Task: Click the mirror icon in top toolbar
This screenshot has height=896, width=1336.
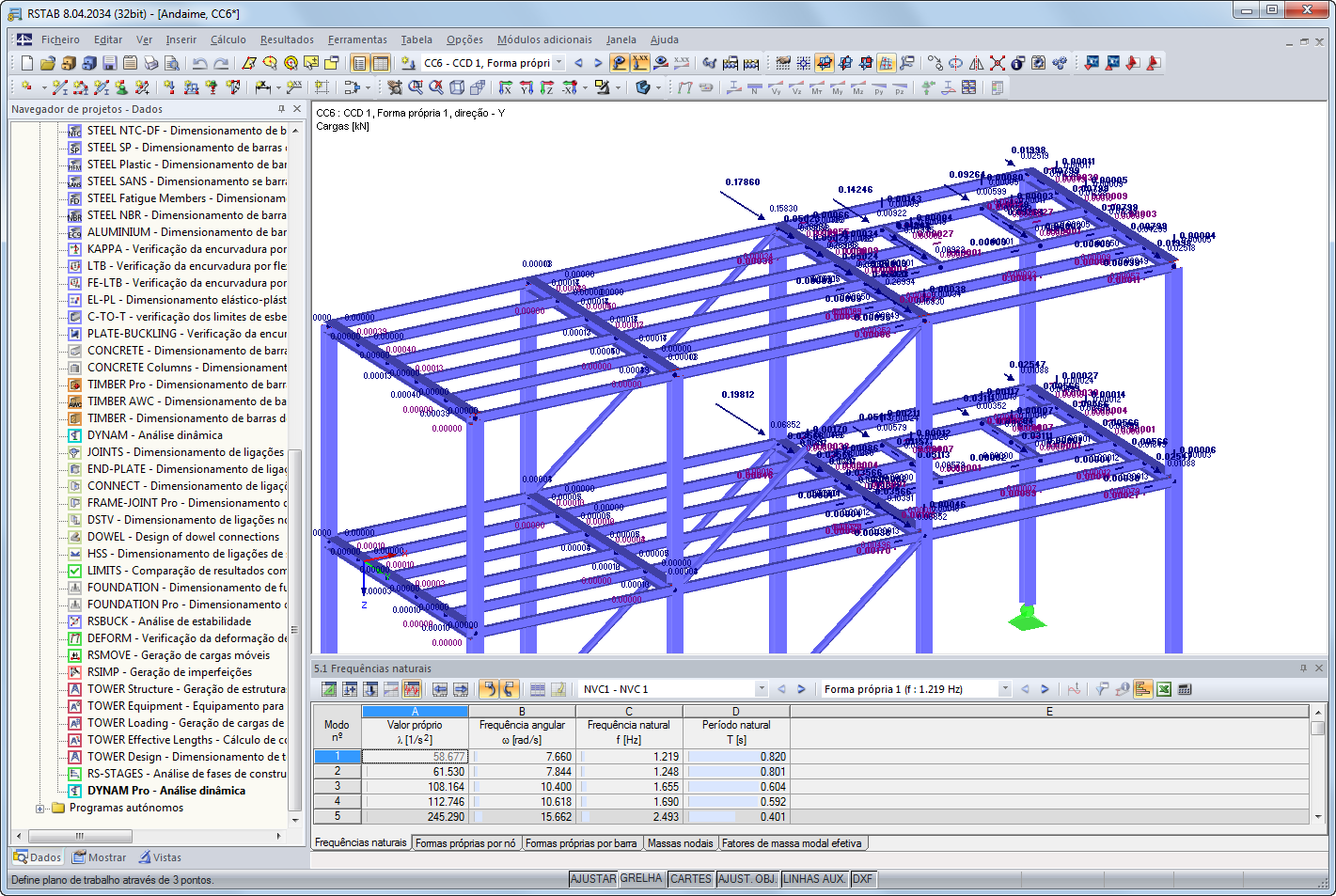Action: click(x=977, y=63)
